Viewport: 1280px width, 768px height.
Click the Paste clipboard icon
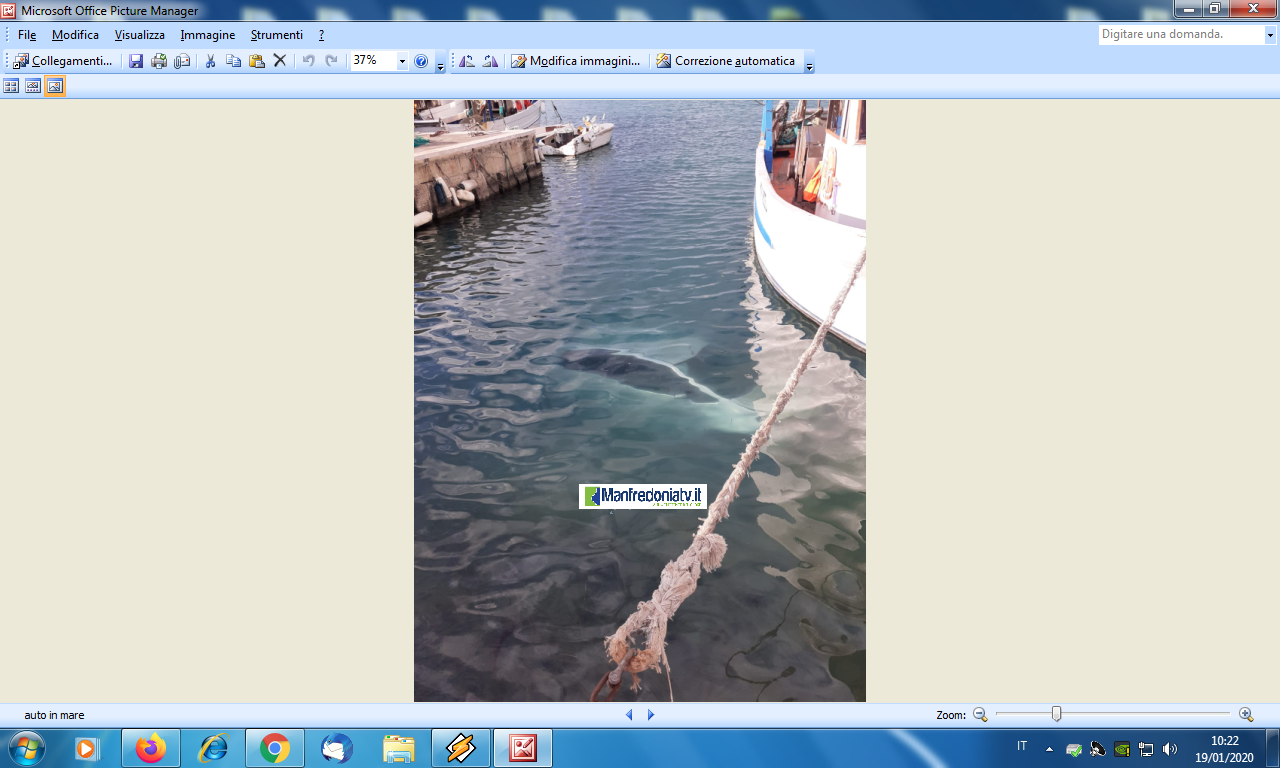click(257, 61)
